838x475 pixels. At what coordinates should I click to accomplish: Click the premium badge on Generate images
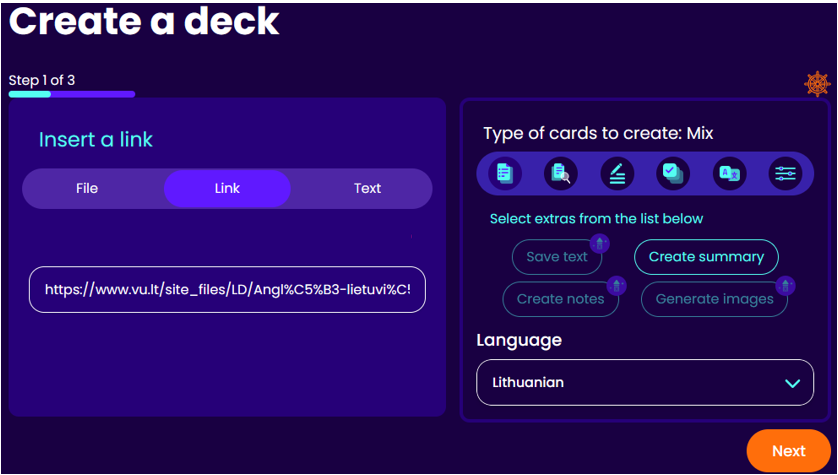pos(785,286)
